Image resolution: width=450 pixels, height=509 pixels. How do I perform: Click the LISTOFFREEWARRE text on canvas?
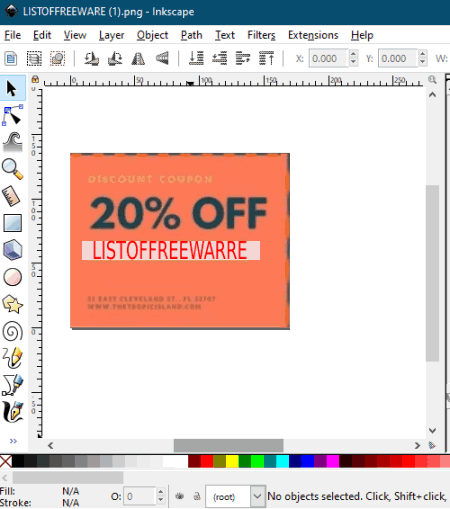pyautogui.click(x=170, y=250)
